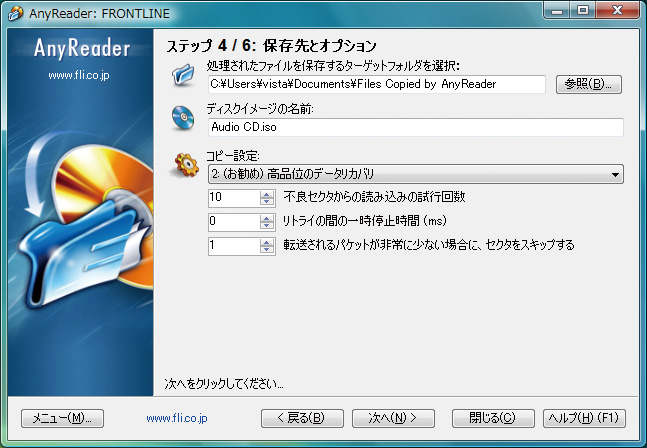Click the target folder path field

click(376, 84)
